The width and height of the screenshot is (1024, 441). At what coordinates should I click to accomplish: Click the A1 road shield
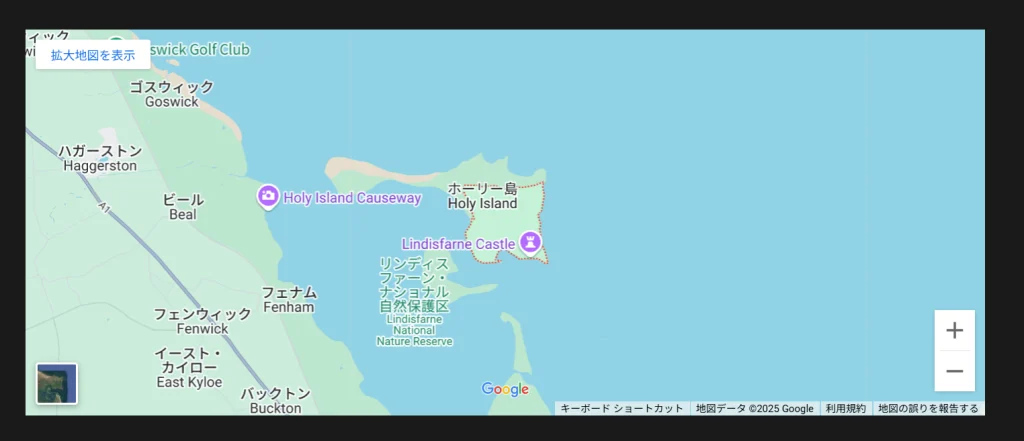coord(104,206)
